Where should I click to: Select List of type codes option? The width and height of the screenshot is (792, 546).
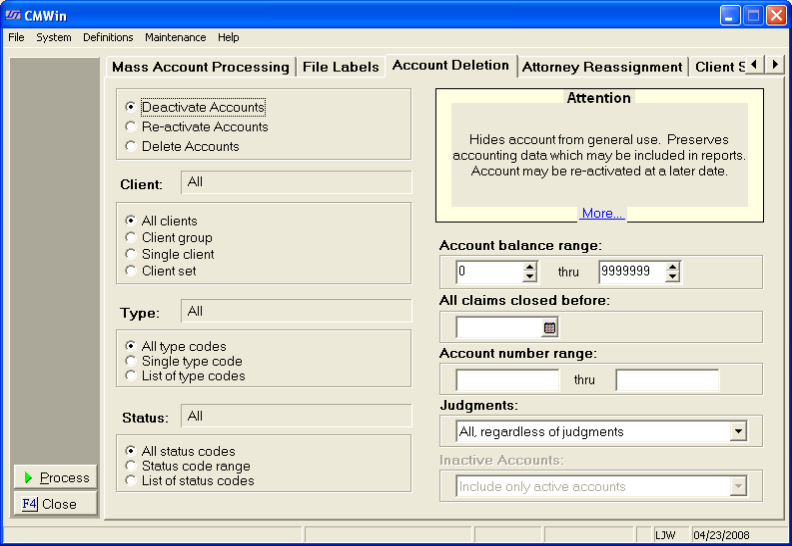130,376
